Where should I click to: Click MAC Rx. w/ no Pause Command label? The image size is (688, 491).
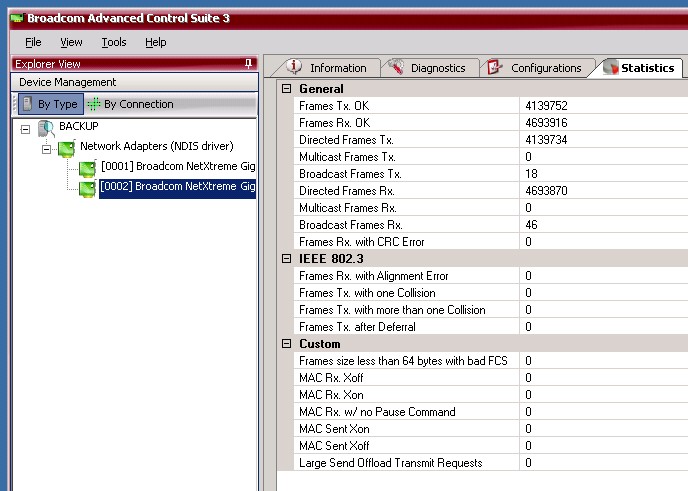coord(377,412)
